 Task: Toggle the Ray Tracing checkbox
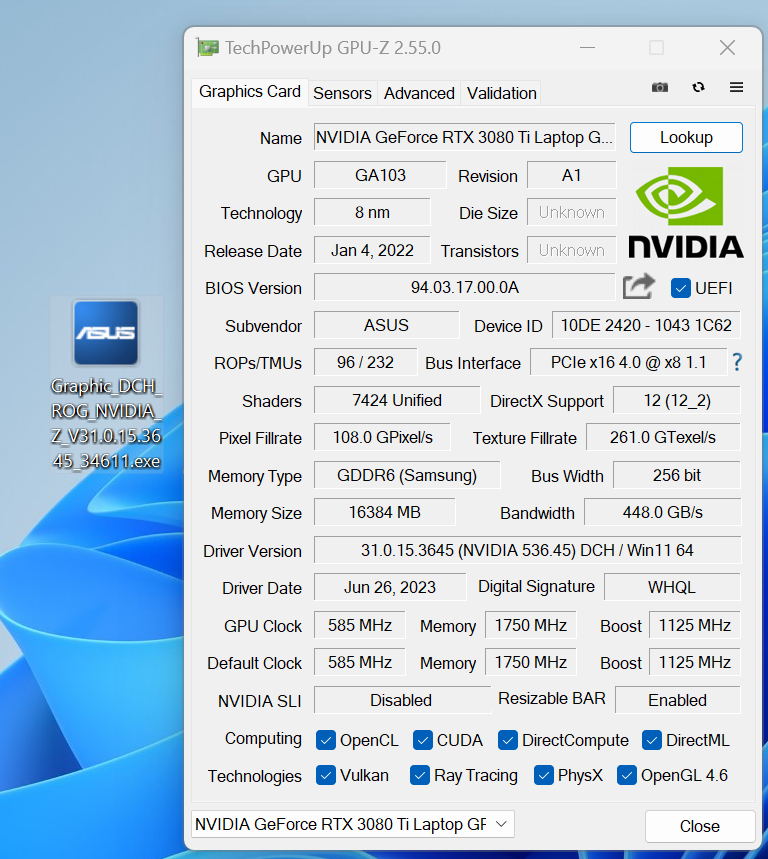(x=420, y=775)
